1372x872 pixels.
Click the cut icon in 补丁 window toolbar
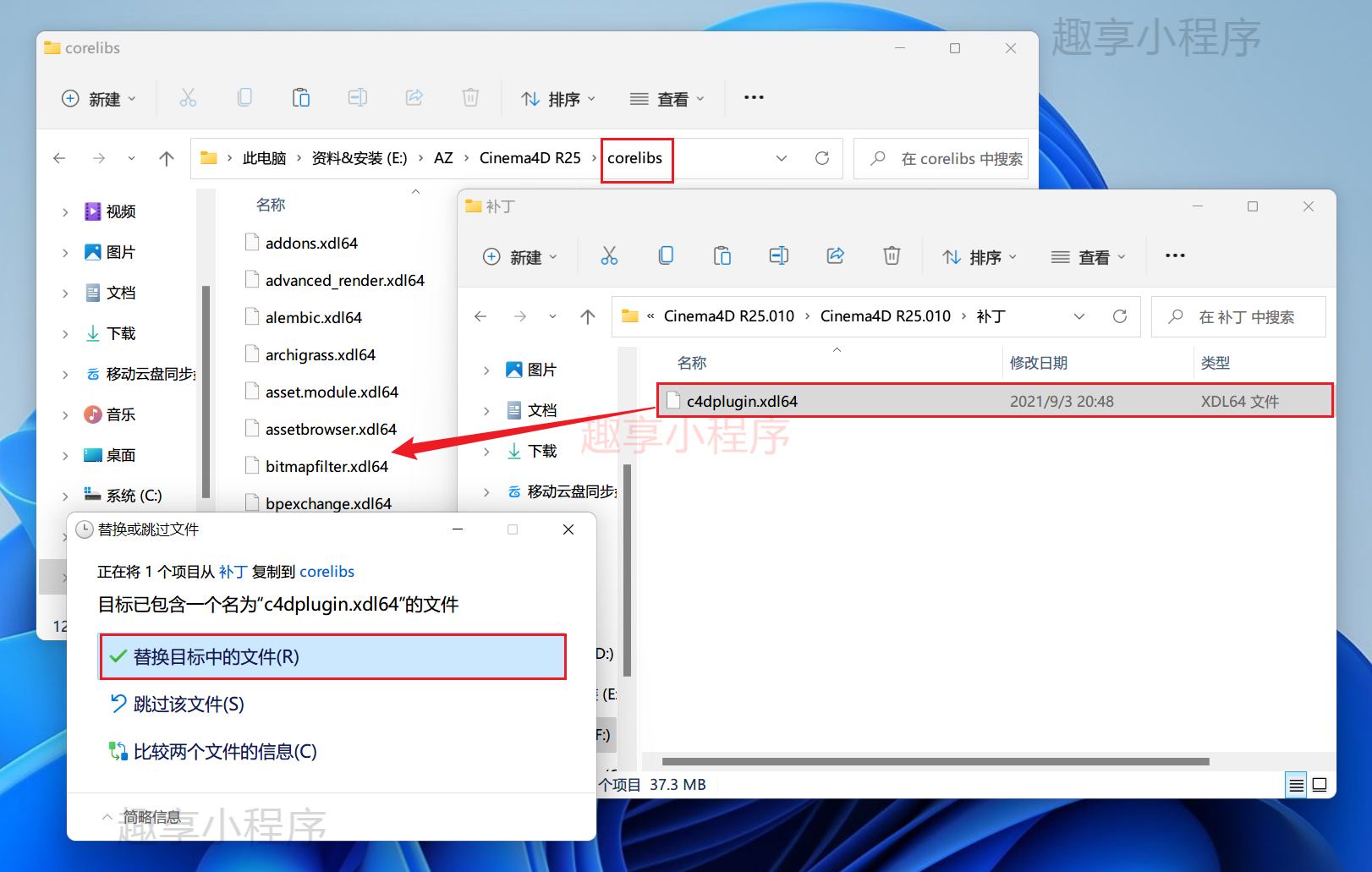pyautogui.click(x=609, y=256)
